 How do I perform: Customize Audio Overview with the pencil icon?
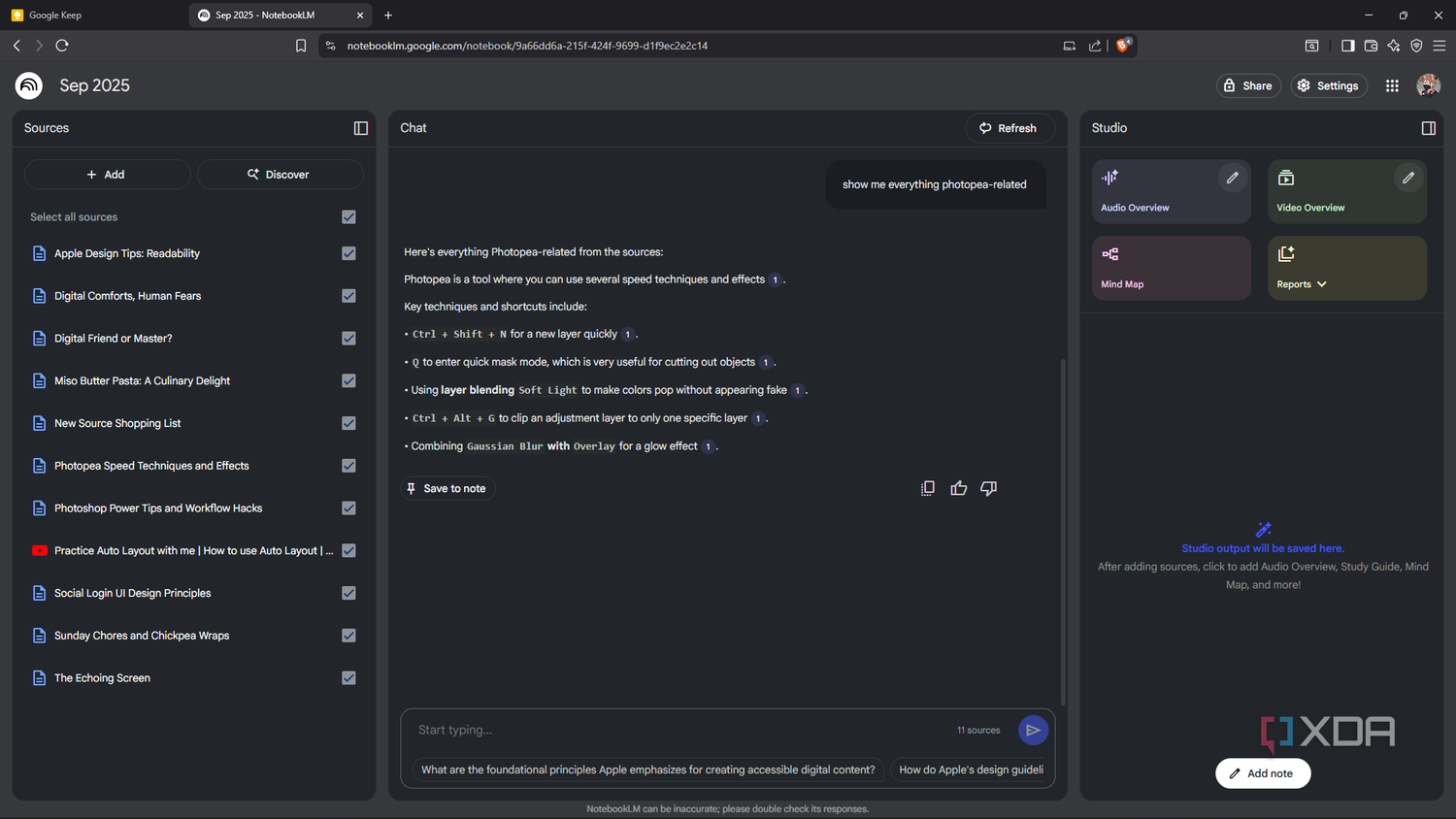(x=1233, y=178)
